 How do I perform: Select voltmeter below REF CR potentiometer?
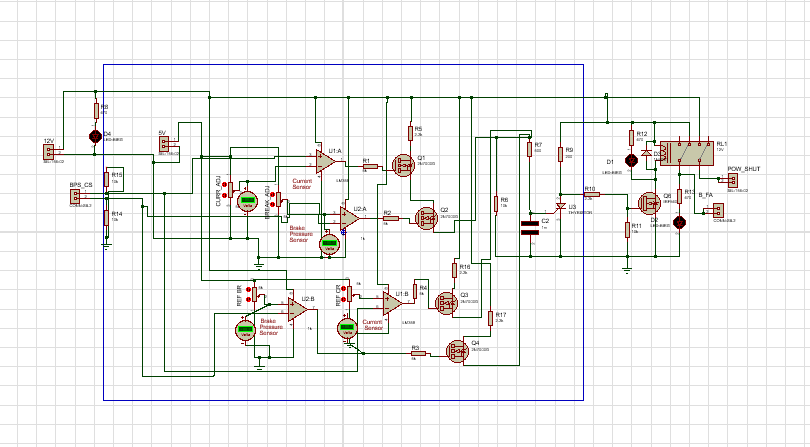point(348,328)
